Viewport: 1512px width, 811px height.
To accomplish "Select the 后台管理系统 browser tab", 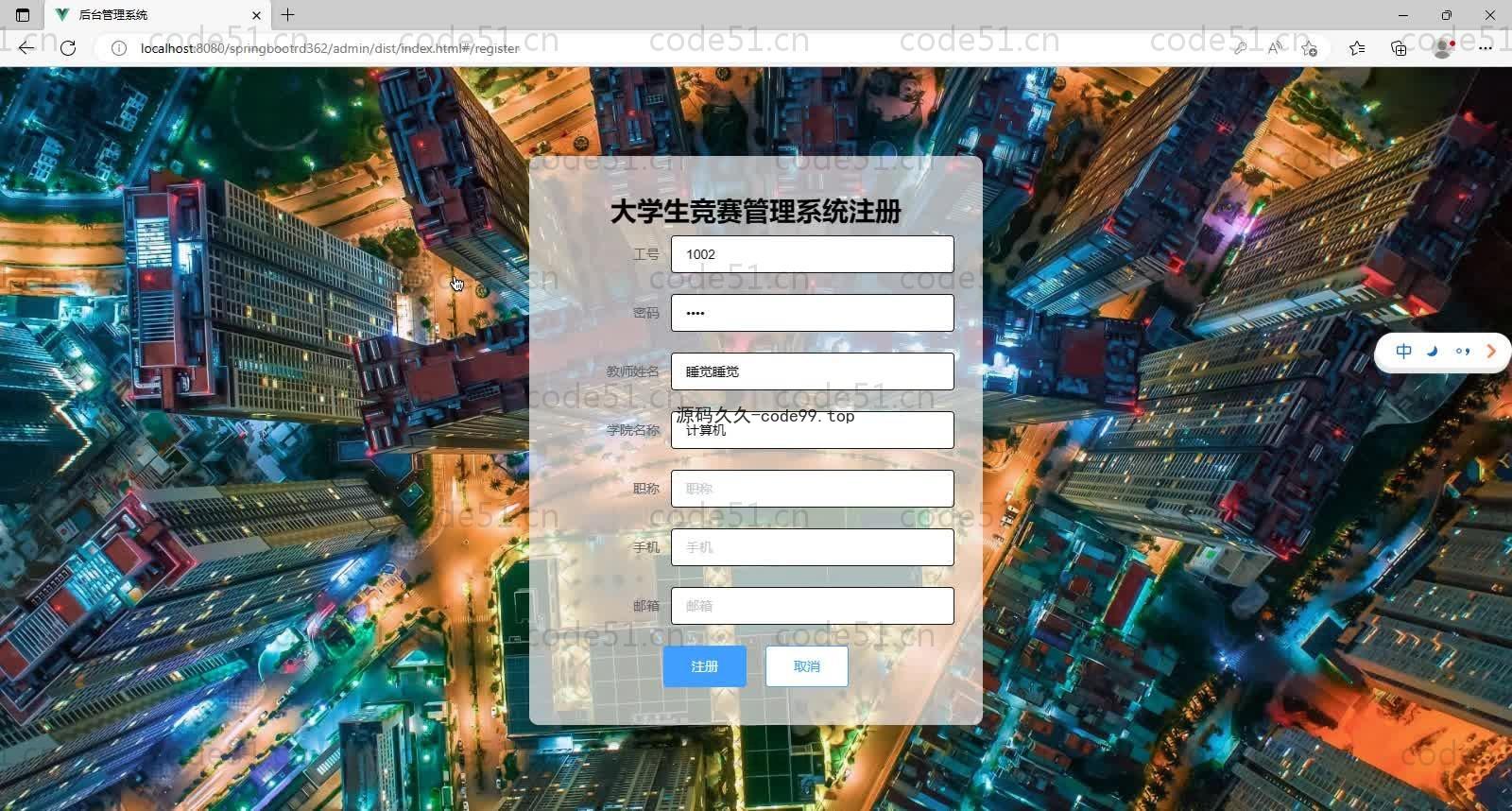I will pos(158,15).
